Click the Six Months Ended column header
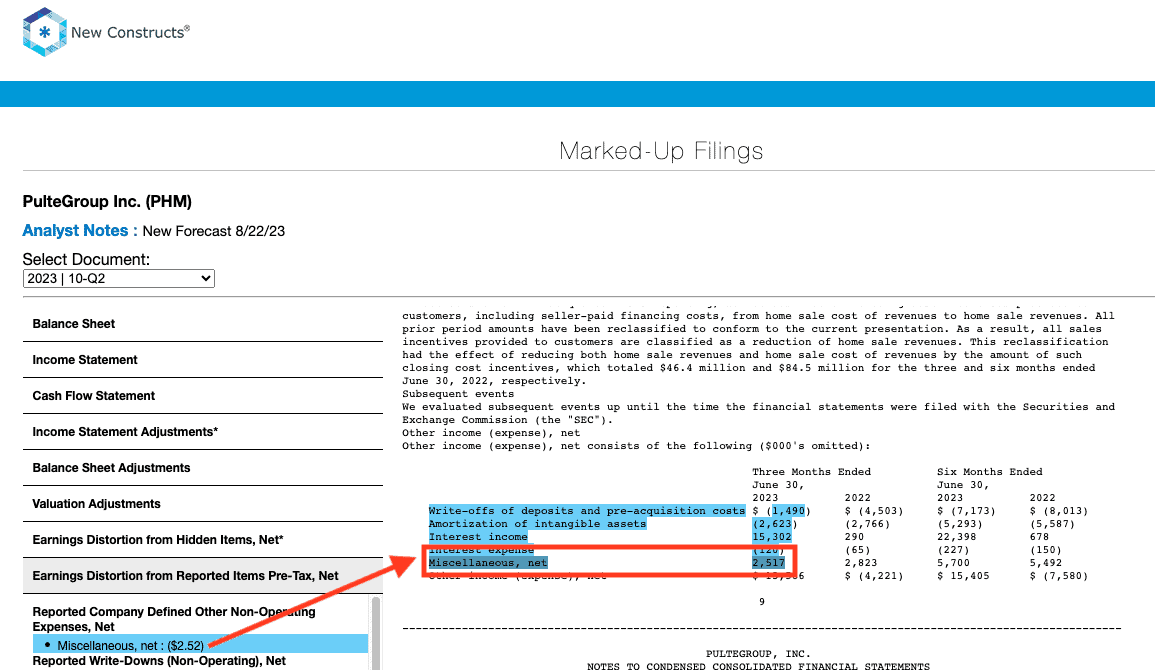 pos(990,472)
